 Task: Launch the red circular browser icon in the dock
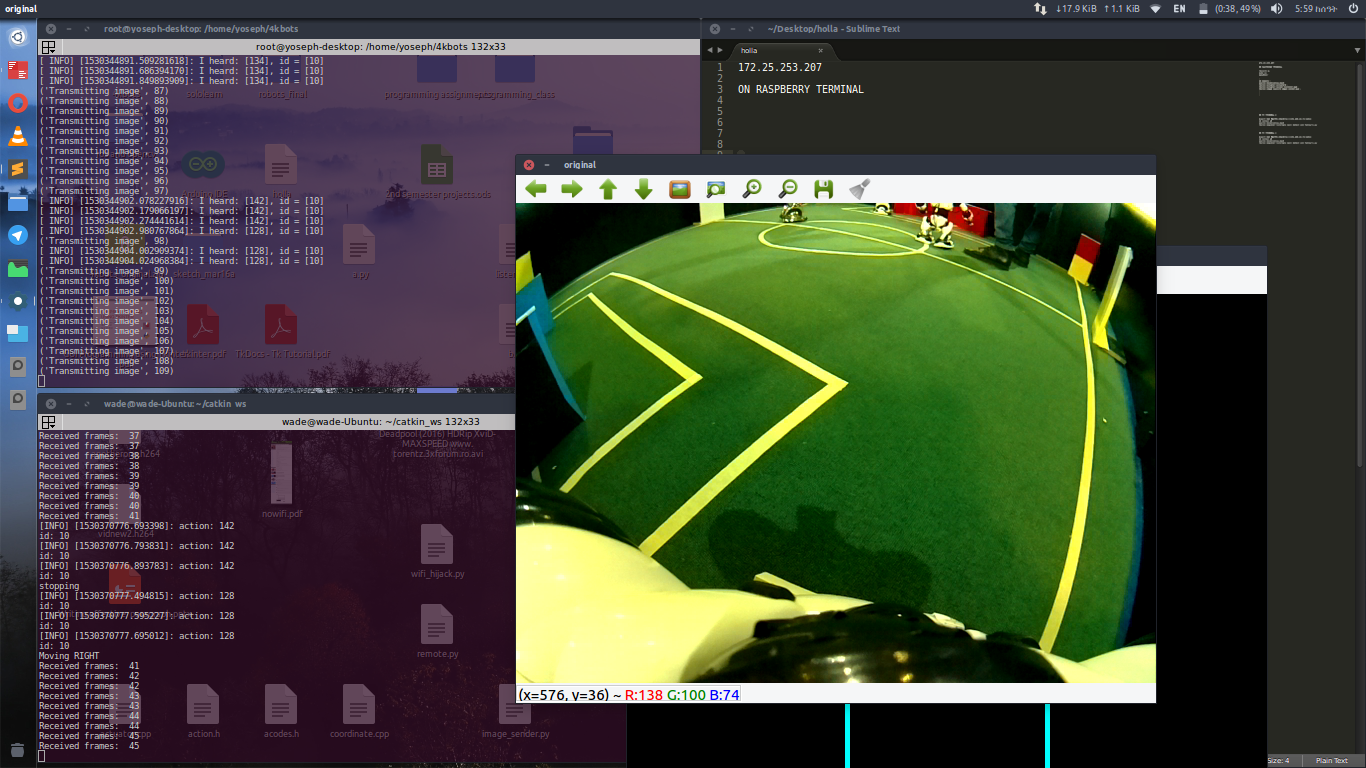18,103
